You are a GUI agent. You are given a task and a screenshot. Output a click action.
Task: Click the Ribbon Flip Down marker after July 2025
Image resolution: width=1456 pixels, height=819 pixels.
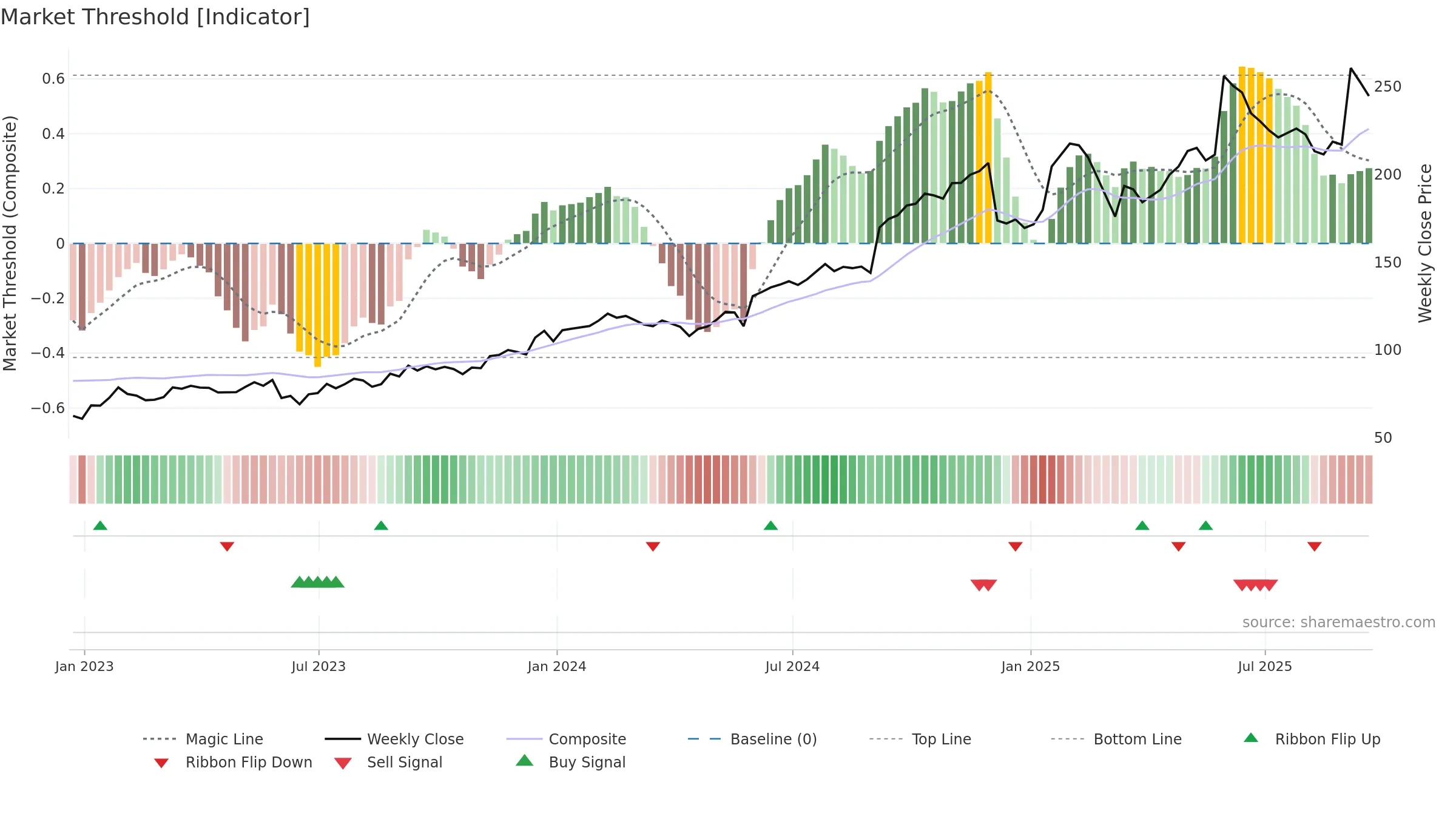pos(1315,546)
